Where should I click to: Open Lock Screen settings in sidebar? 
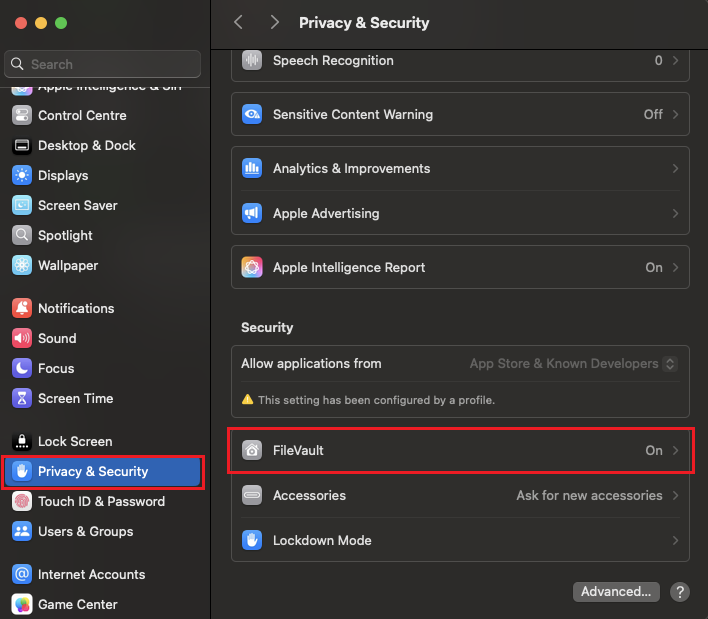(x=75, y=442)
